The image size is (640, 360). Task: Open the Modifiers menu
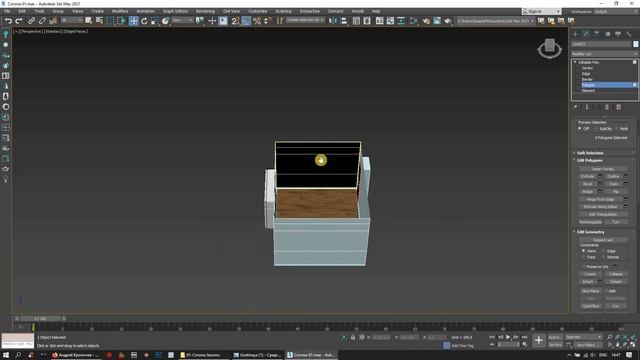tap(120, 11)
